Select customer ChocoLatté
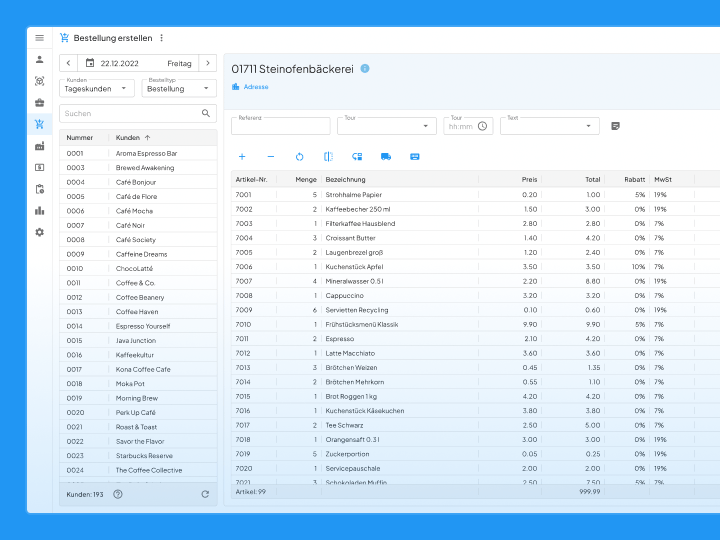 138,269
